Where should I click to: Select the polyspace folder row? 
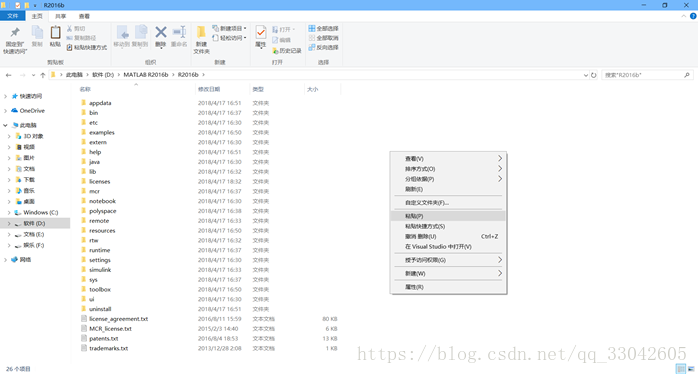pos(209,211)
